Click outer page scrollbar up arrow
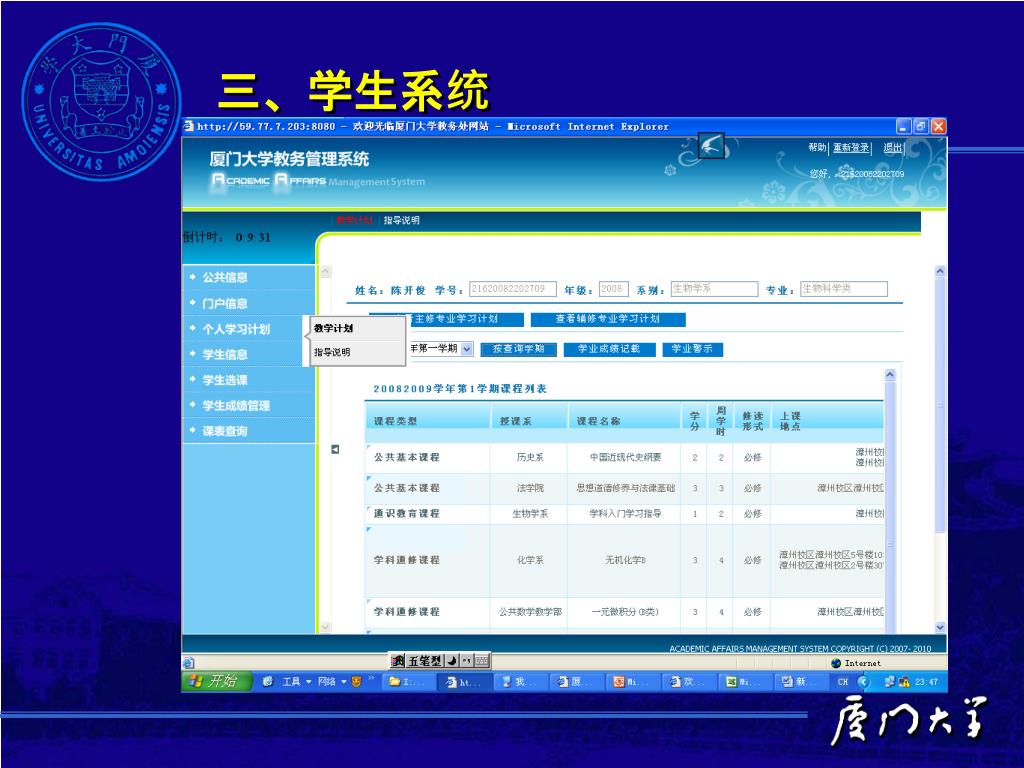The height and width of the screenshot is (768, 1024). click(x=940, y=270)
